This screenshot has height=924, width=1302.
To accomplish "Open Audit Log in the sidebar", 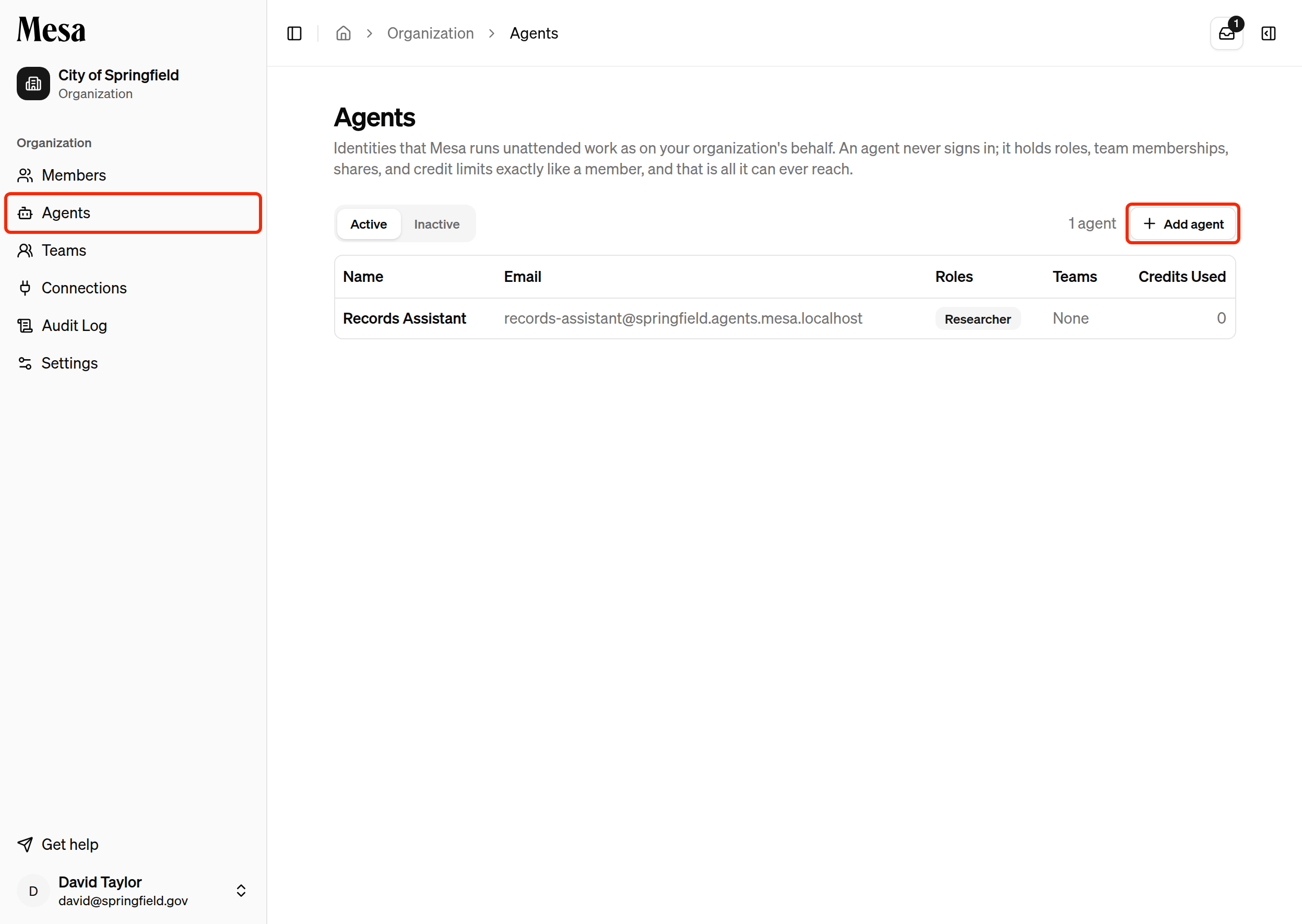I will click(x=133, y=325).
